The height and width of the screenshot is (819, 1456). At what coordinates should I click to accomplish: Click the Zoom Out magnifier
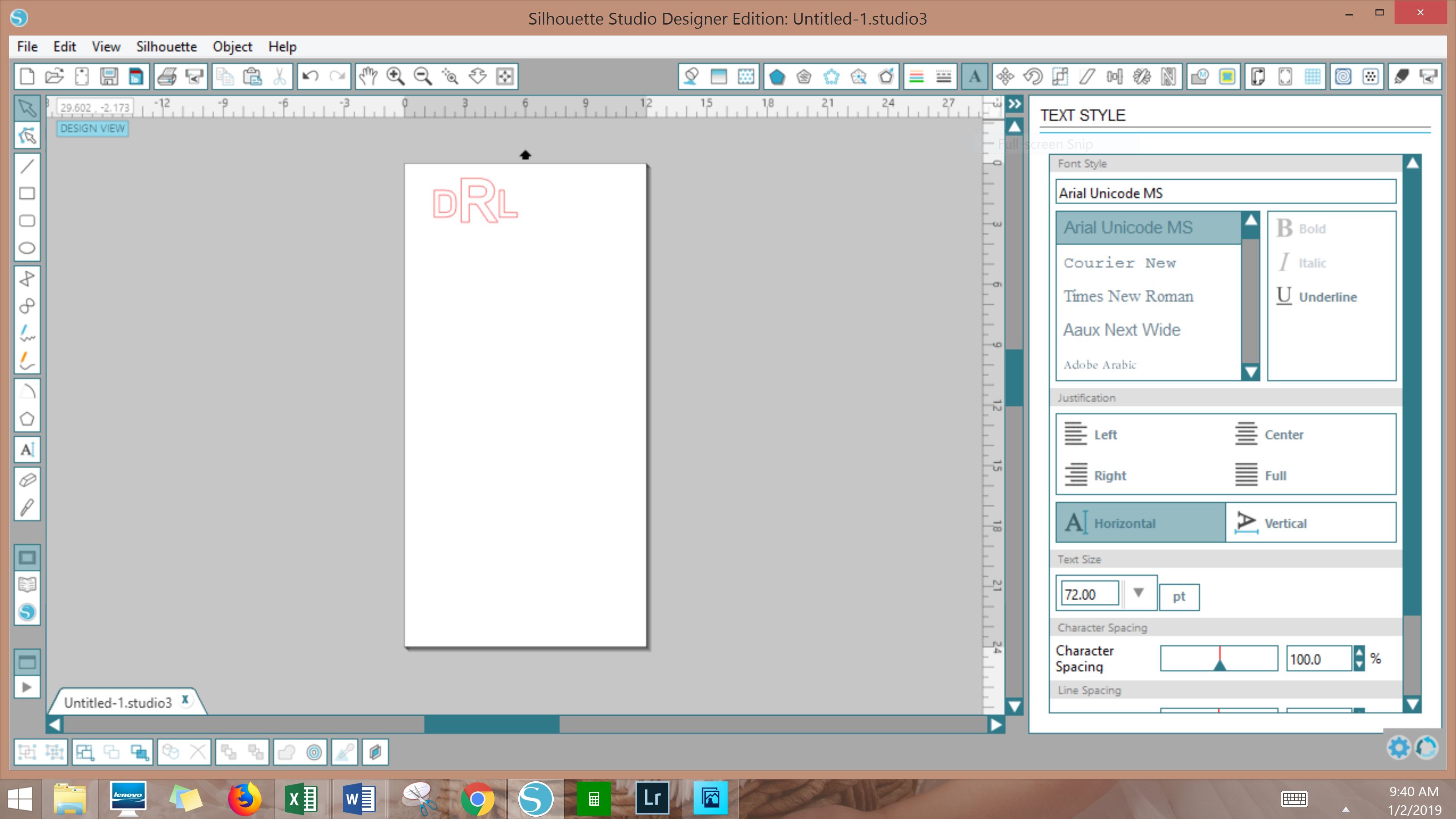[x=423, y=76]
